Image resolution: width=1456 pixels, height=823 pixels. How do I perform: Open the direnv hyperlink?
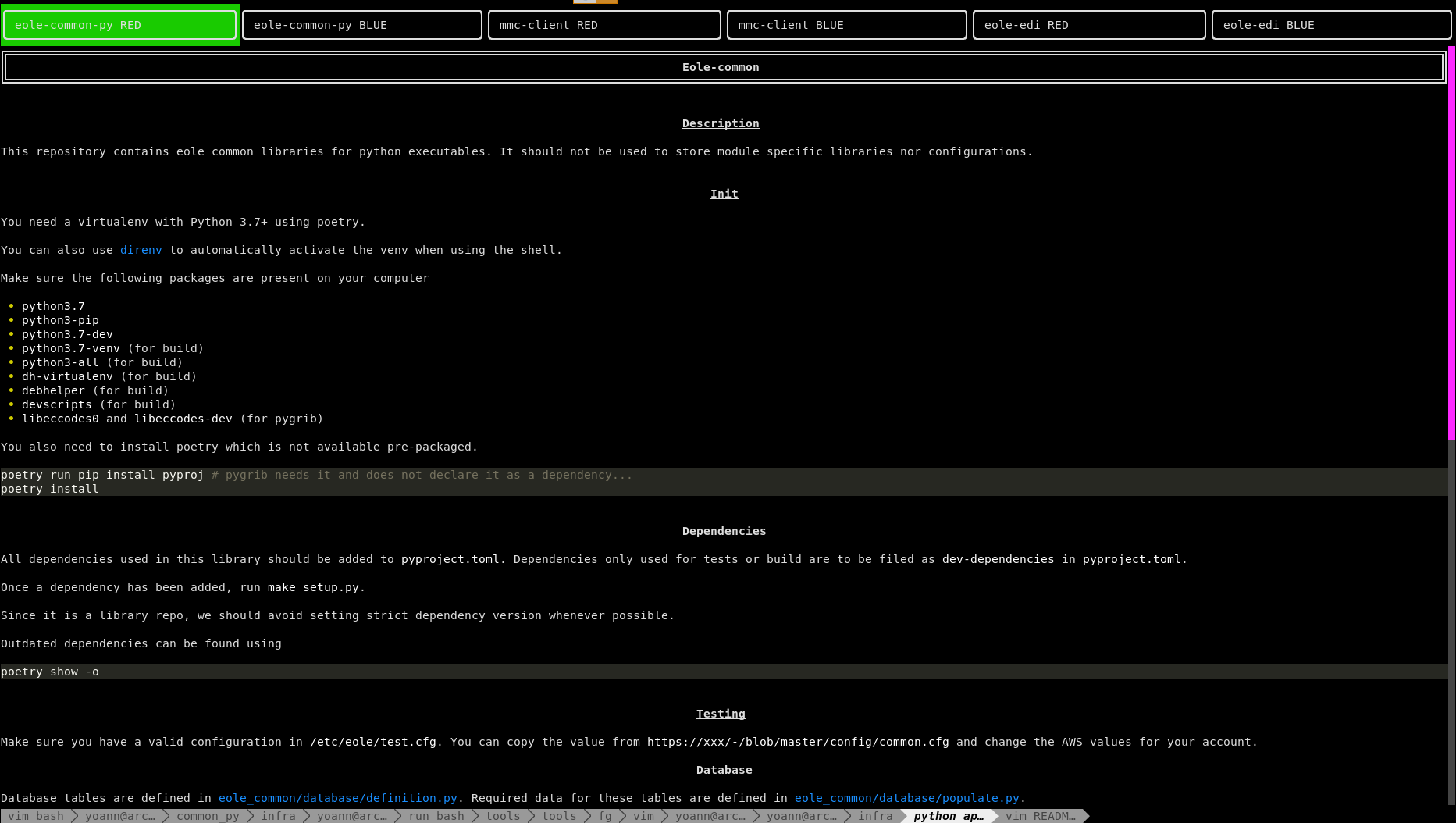(x=141, y=250)
